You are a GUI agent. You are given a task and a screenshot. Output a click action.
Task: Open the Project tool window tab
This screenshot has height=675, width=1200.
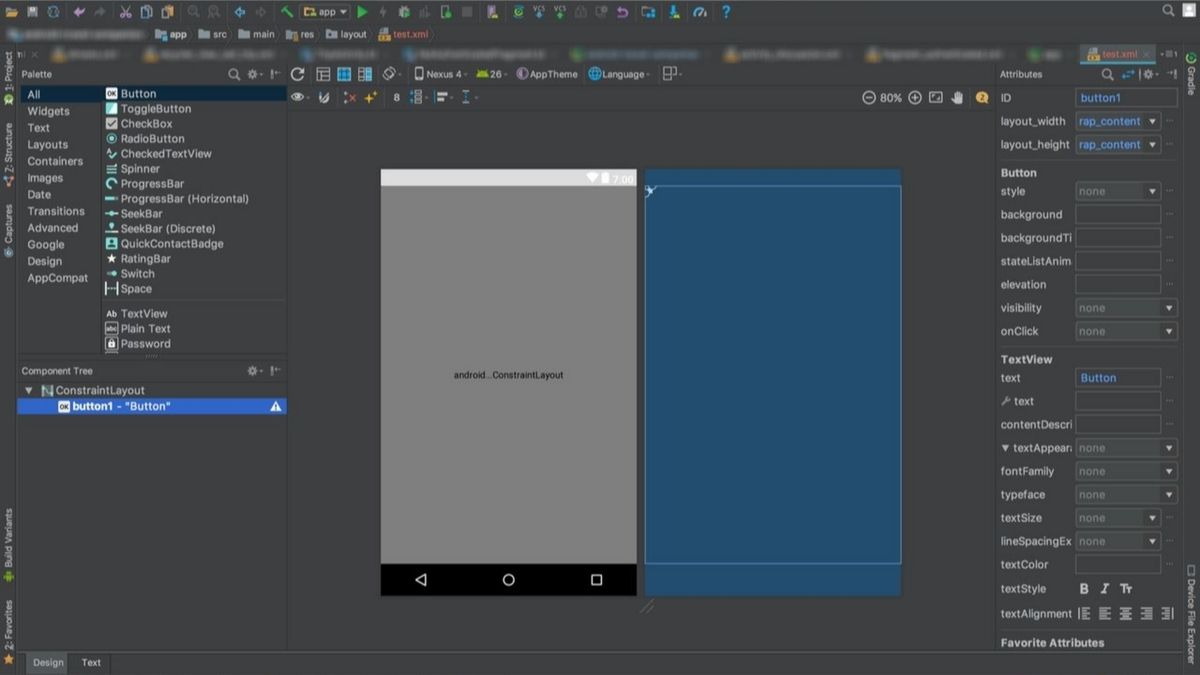click(9, 78)
